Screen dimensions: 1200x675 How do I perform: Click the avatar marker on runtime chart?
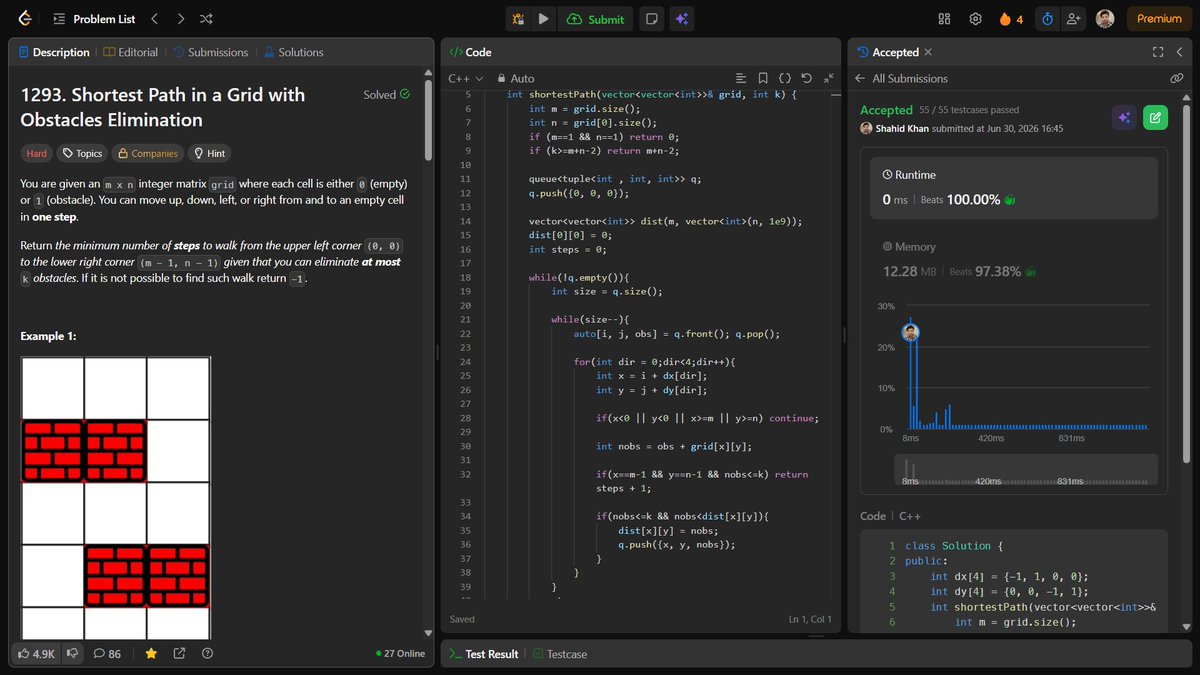(x=910, y=333)
